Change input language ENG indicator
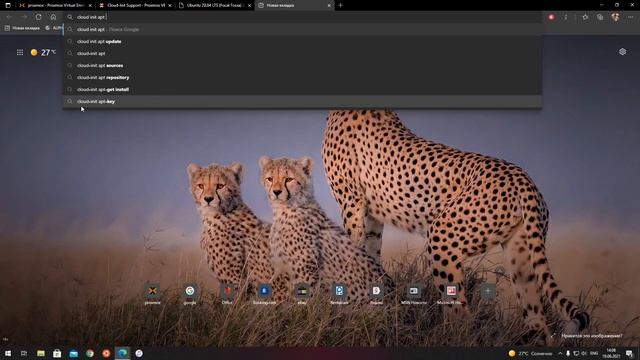The height and width of the screenshot is (360, 640). pyautogui.click(x=594, y=353)
